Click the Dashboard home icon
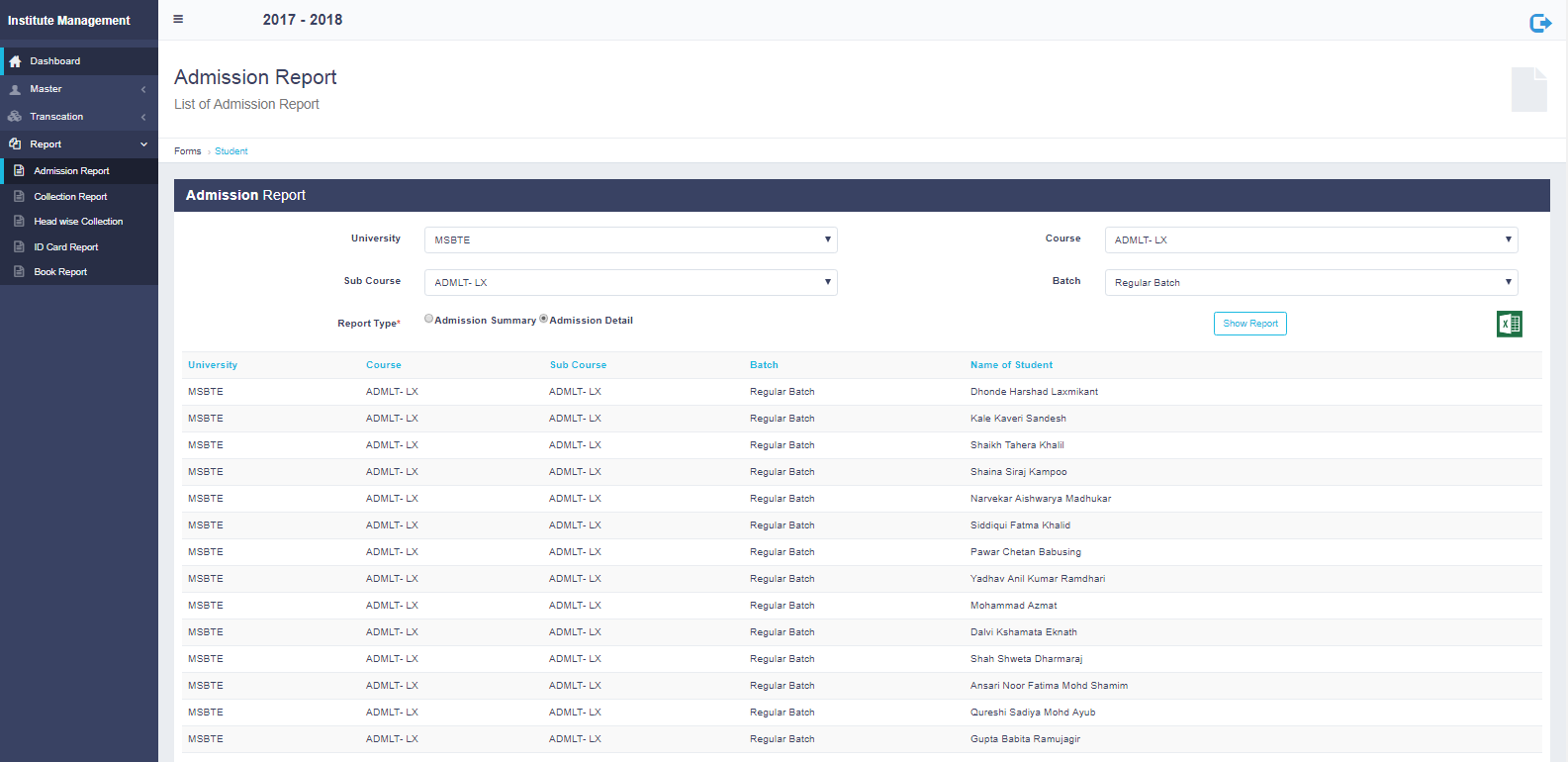The width and height of the screenshot is (1568, 762). coord(15,61)
